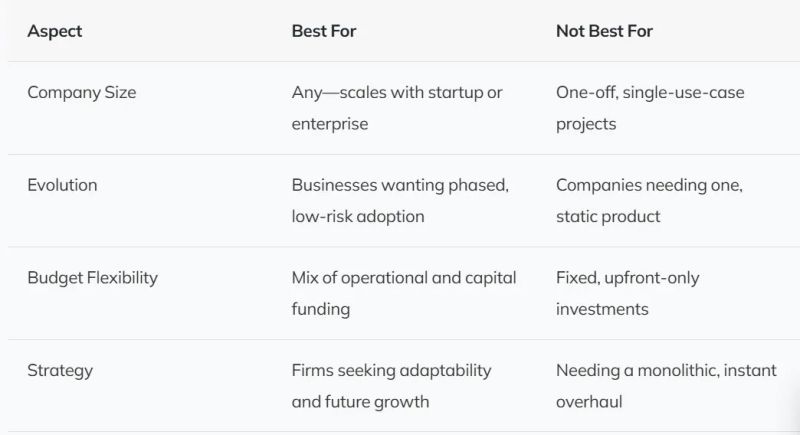Click the phrase 'and future growth' in the Strategy row
Image resolution: width=800 pixels, height=435 pixels.
point(360,402)
